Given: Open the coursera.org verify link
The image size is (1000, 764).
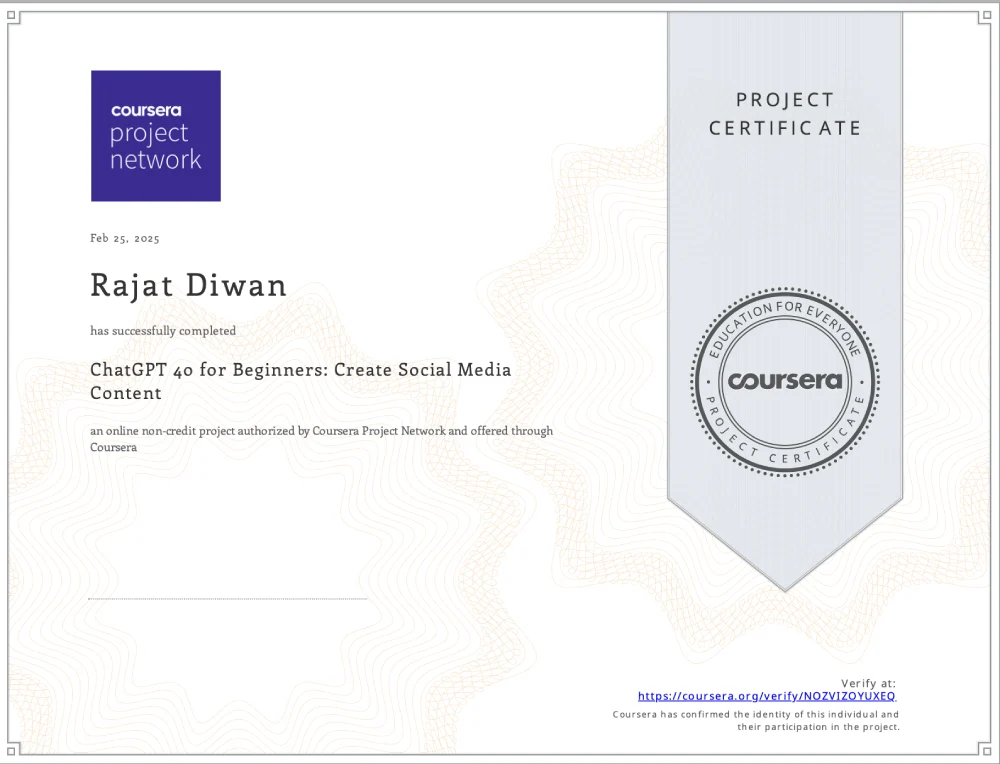Looking at the screenshot, I should point(767,695).
